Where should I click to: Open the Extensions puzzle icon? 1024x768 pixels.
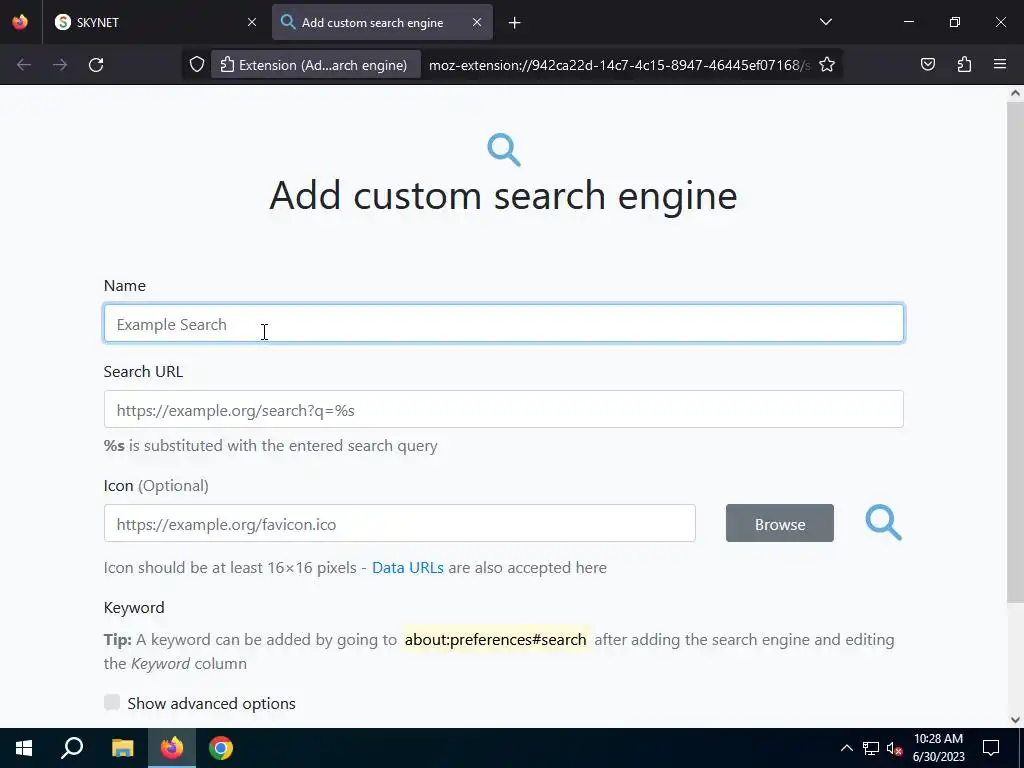964,65
